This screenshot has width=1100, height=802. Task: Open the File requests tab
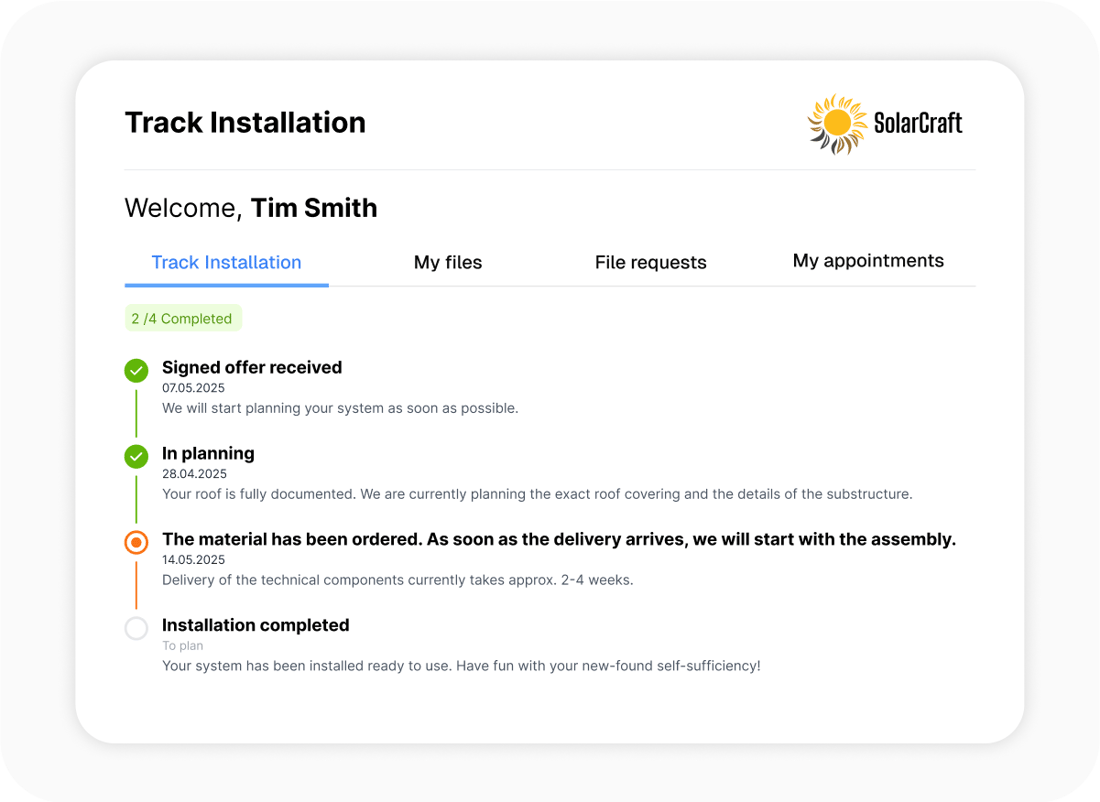650,262
